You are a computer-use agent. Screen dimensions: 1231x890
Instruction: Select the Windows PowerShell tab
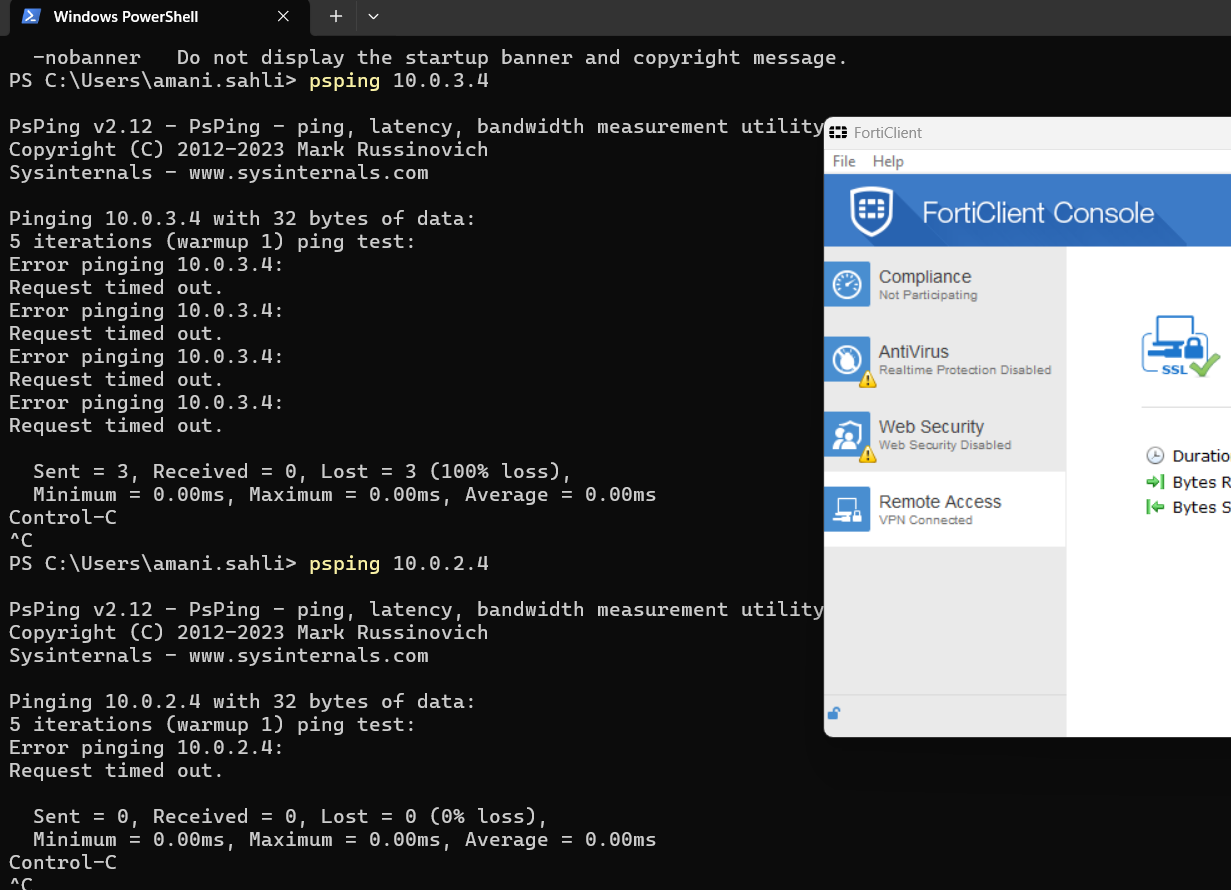[130, 17]
